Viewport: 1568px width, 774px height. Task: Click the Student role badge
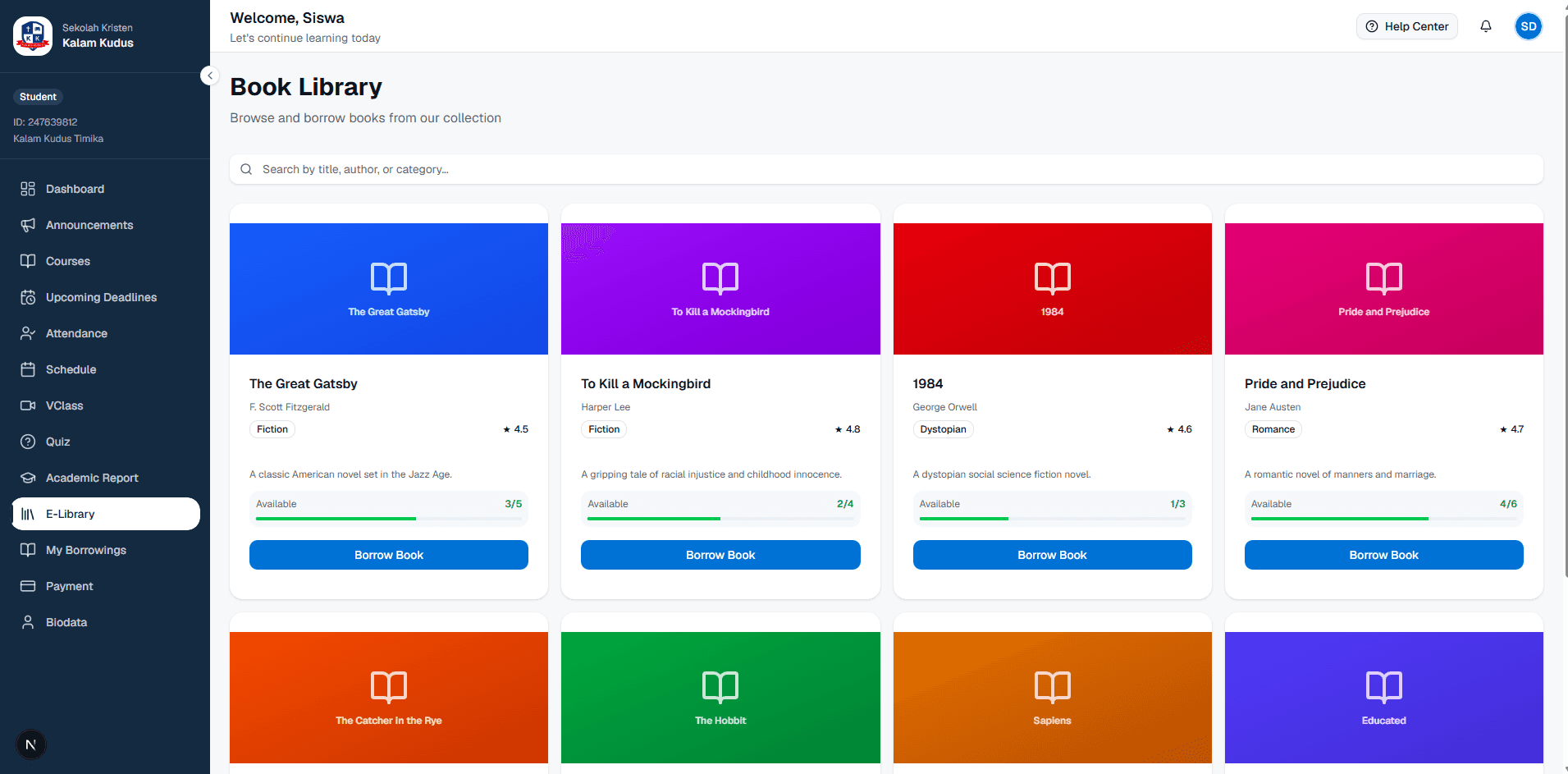[x=38, y=97]
